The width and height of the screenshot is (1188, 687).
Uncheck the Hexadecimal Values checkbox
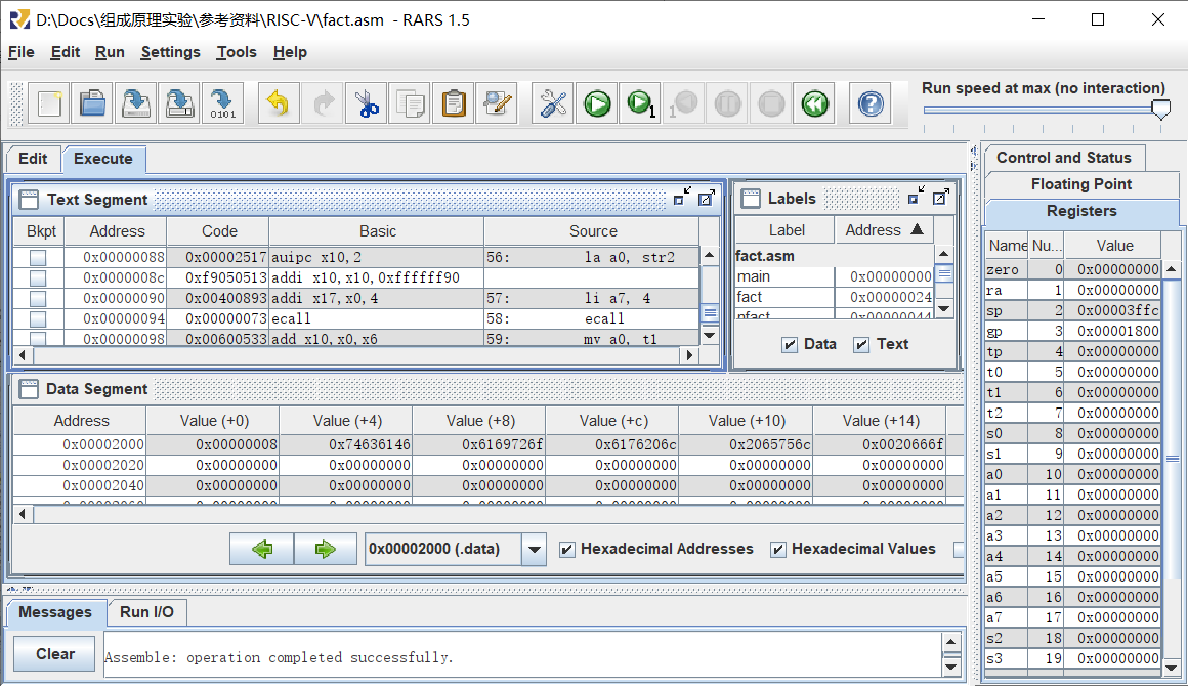(778, 549)
